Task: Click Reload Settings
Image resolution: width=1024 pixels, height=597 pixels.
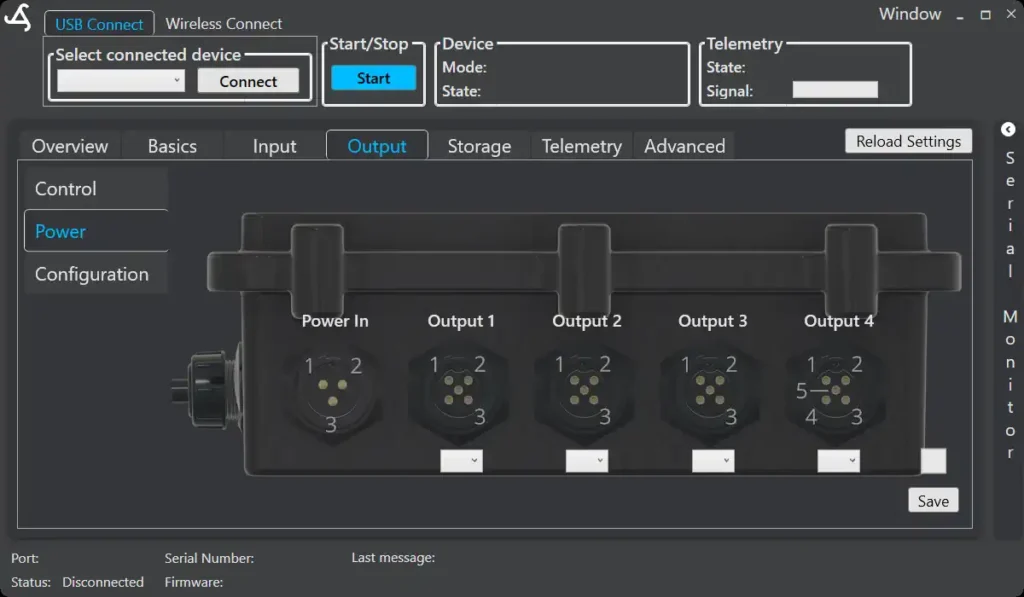Action: point(907,140)
